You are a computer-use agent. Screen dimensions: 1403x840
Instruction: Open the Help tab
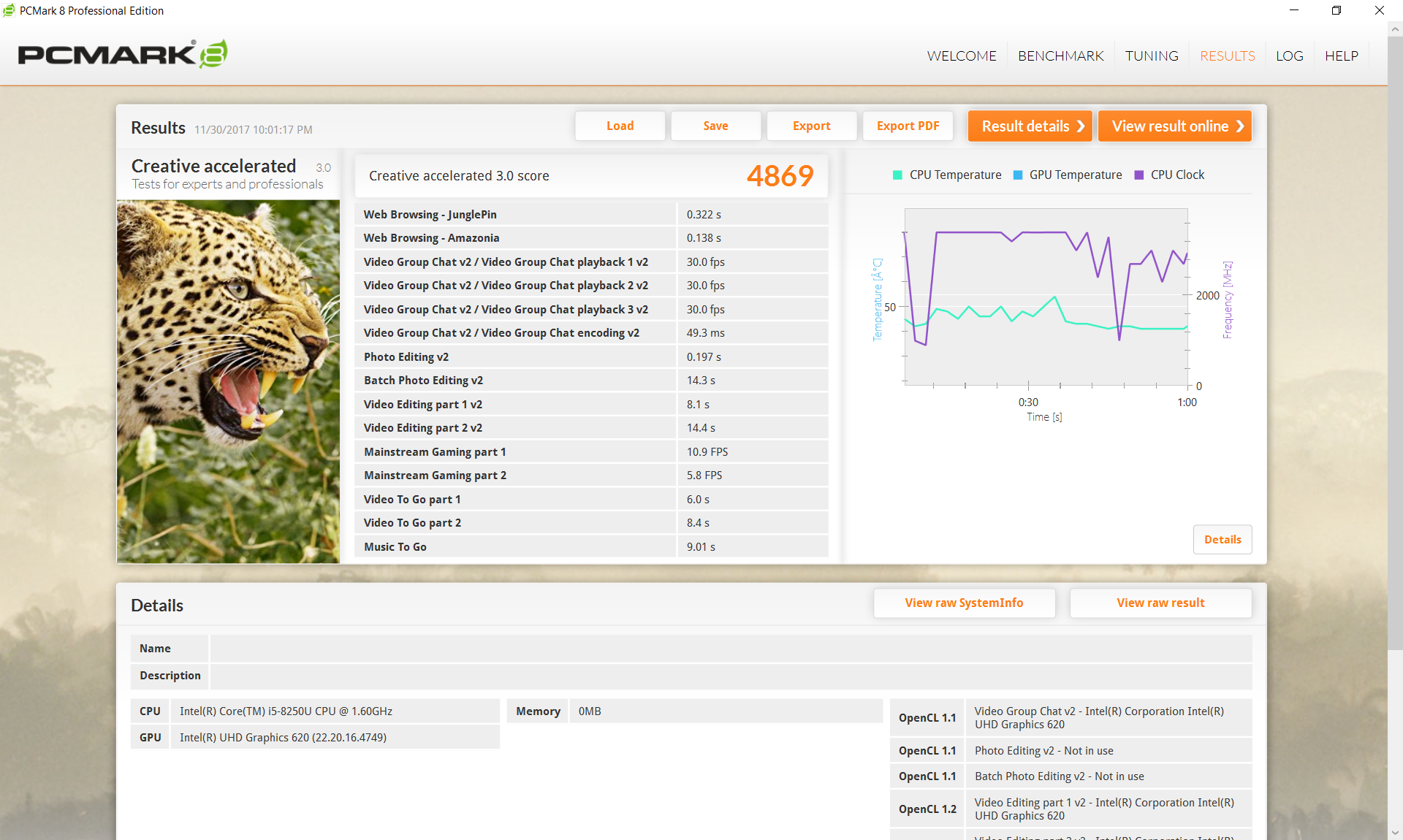tap(1341, 56)
